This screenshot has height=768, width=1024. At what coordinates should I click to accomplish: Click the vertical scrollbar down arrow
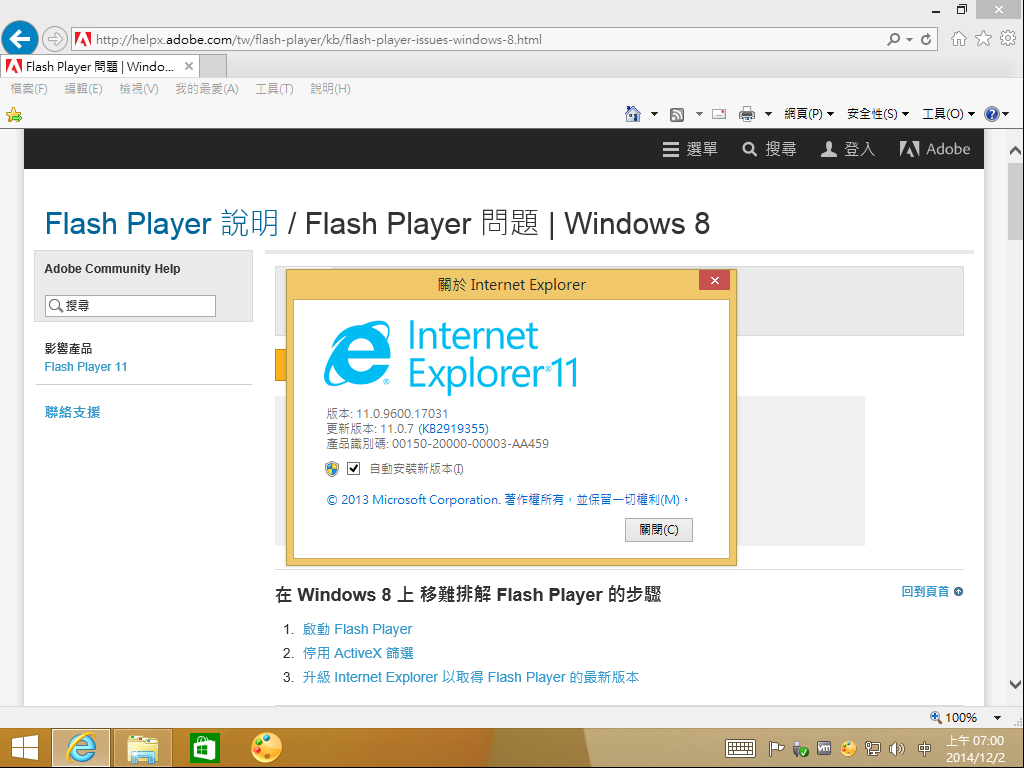(x=1015, y=684)
